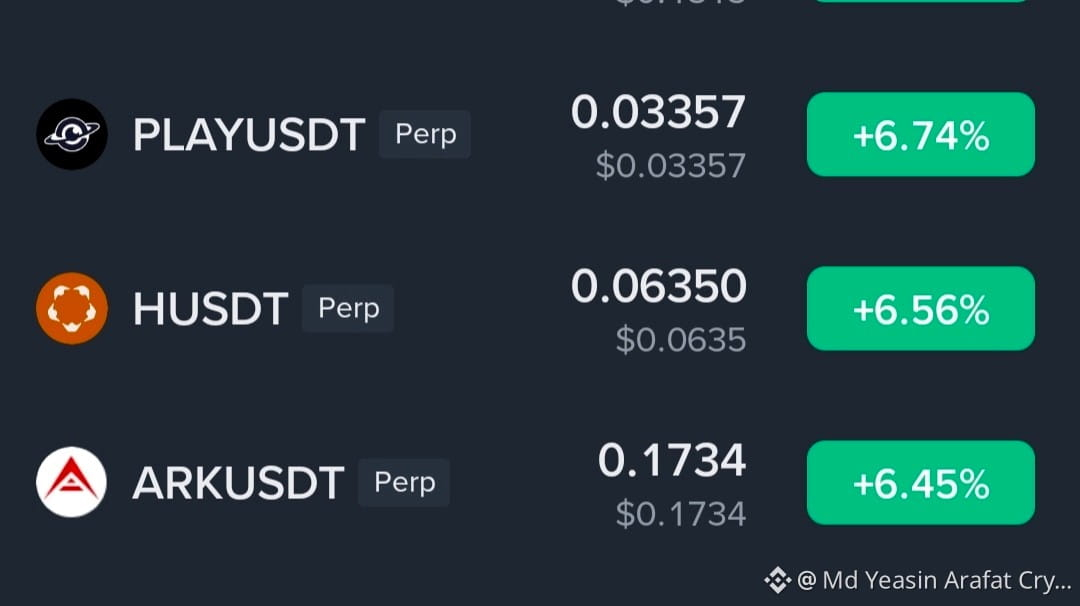Open Md Yeasin Arafat author watermark
The image size is (1080, 606).
pyautogui.click(x=935, y=581)
